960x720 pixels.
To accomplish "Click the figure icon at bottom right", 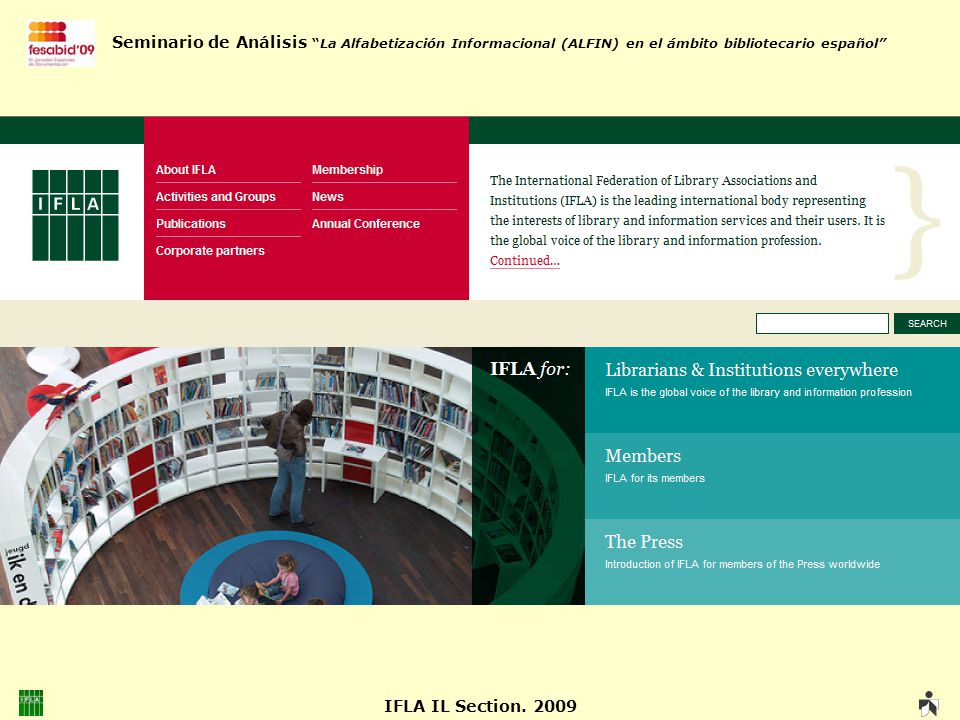I will [x=929, y=703].
